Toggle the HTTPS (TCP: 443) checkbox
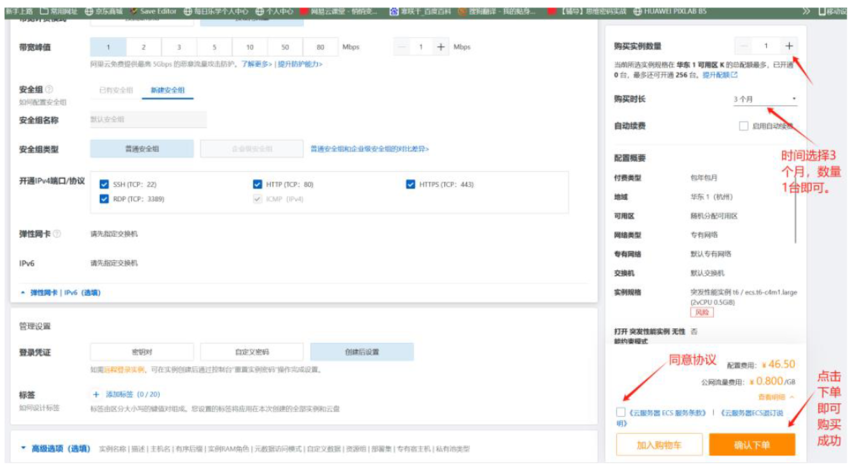860x473 pixels. tap(411, 184)
